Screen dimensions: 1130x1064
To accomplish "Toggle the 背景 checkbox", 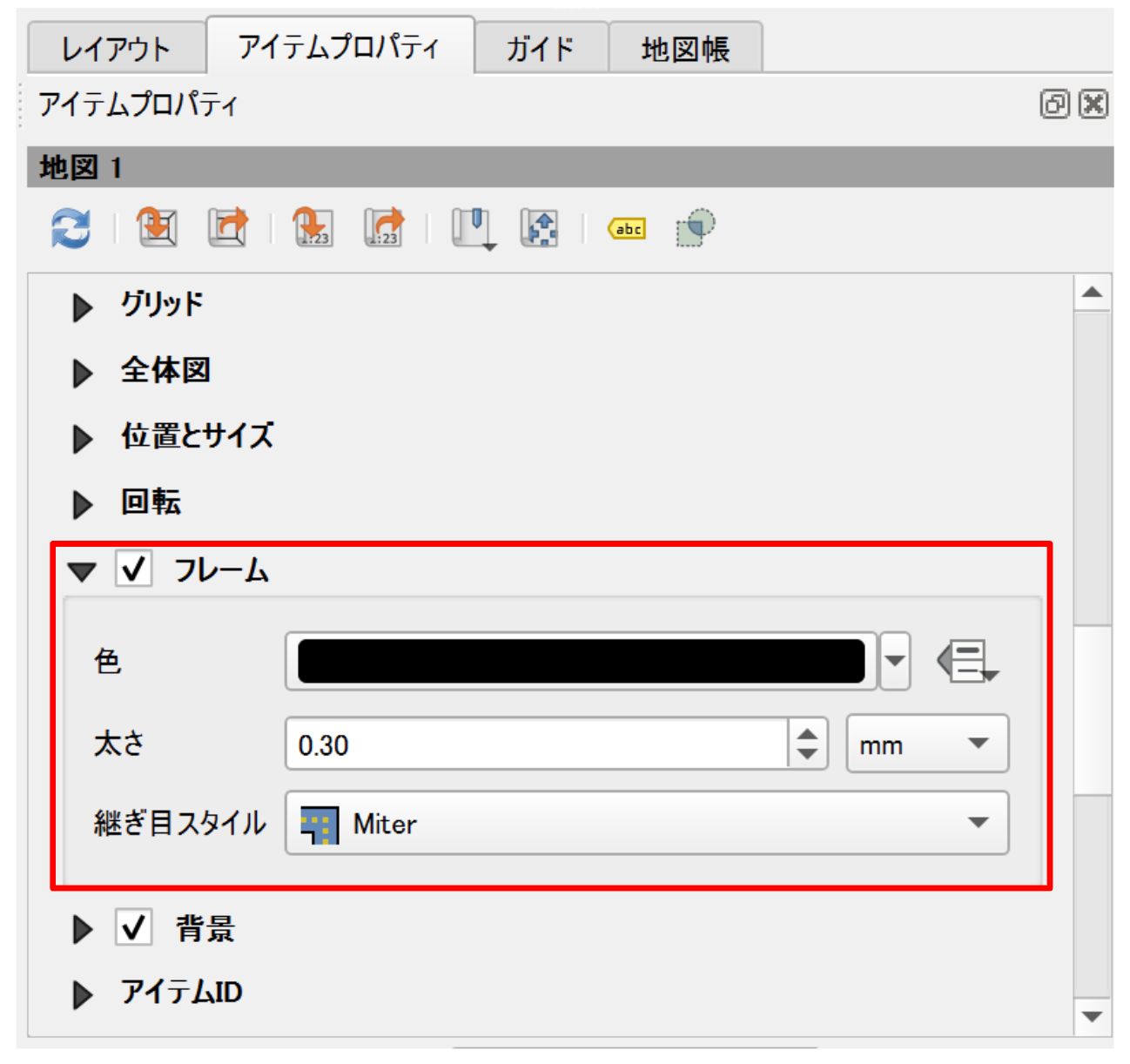I will click(134, 928).
